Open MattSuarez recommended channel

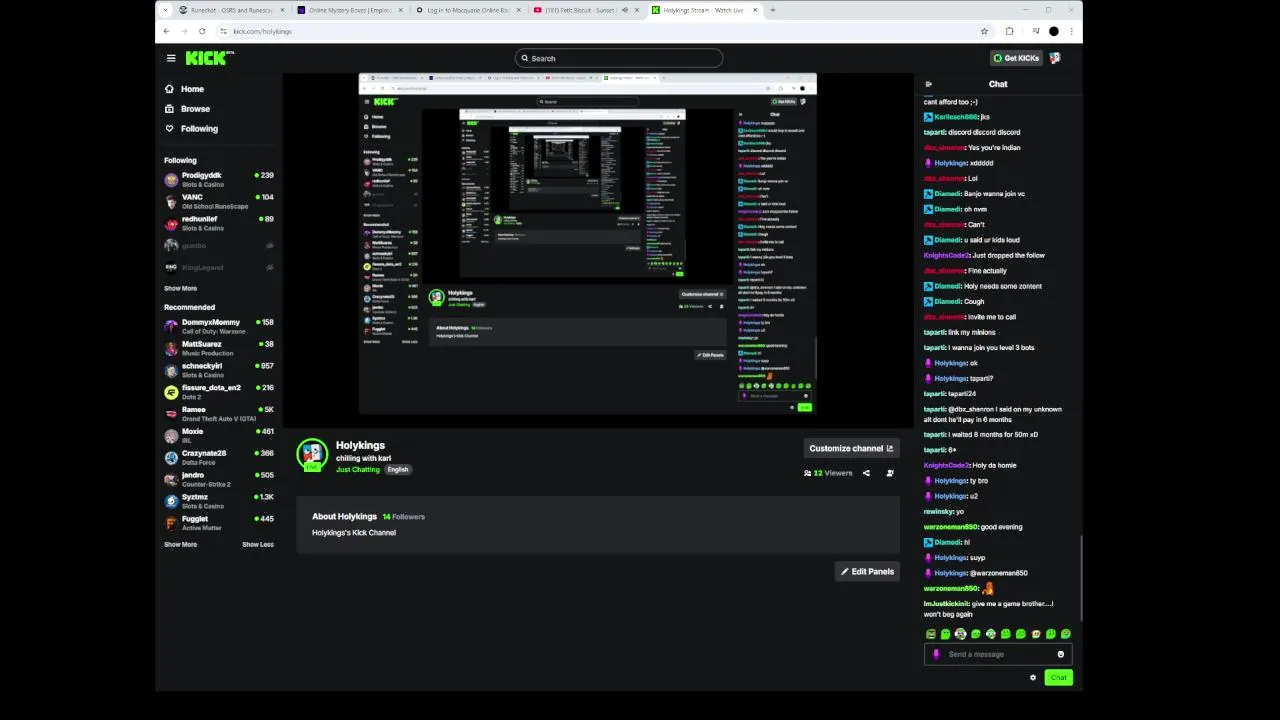pyautogui.click(x=219, y=348)
